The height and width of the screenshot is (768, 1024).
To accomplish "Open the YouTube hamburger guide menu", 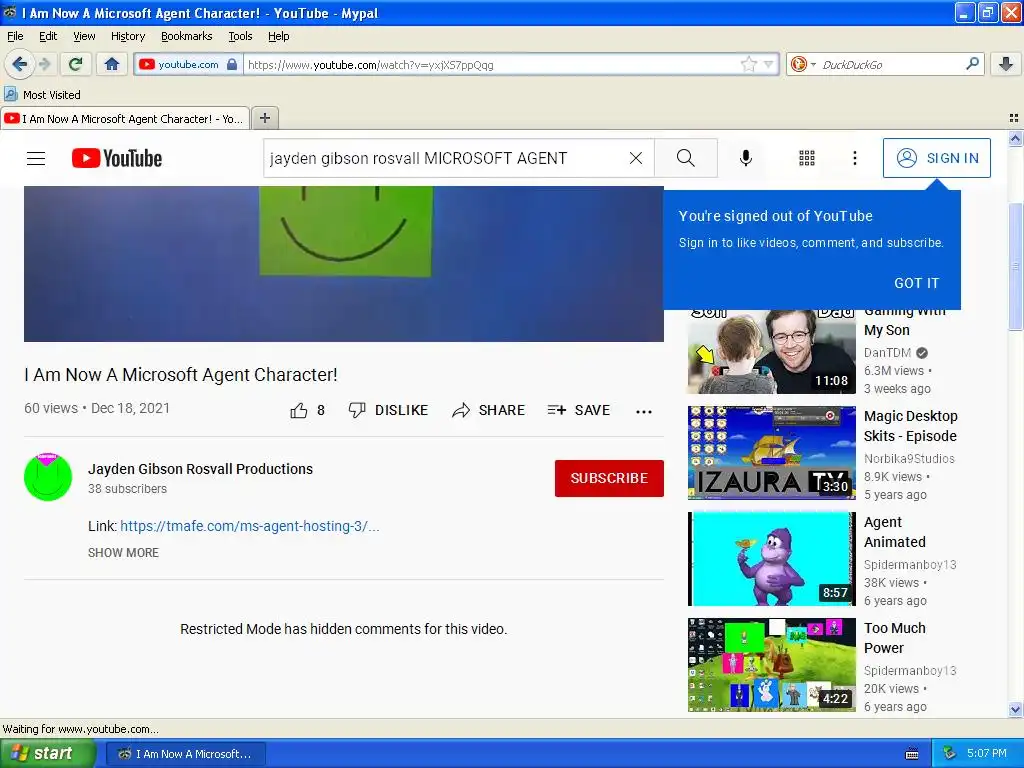I will tap(36, 158).
